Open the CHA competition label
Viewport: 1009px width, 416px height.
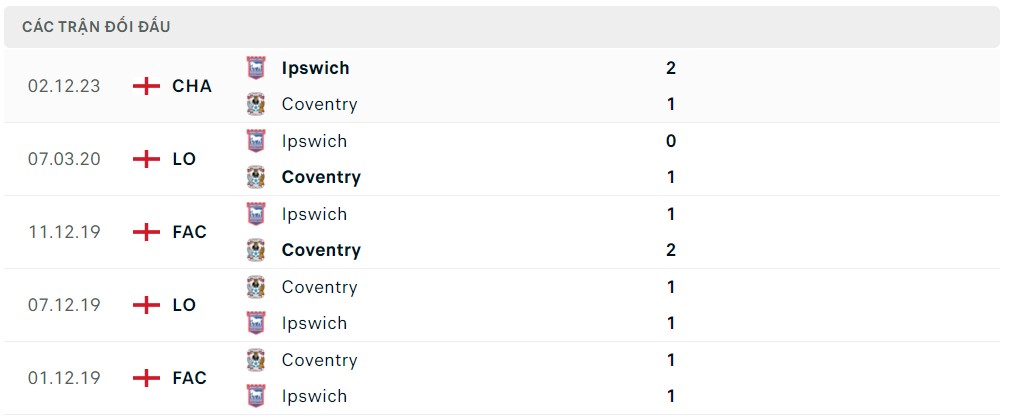tap(192, 86)
